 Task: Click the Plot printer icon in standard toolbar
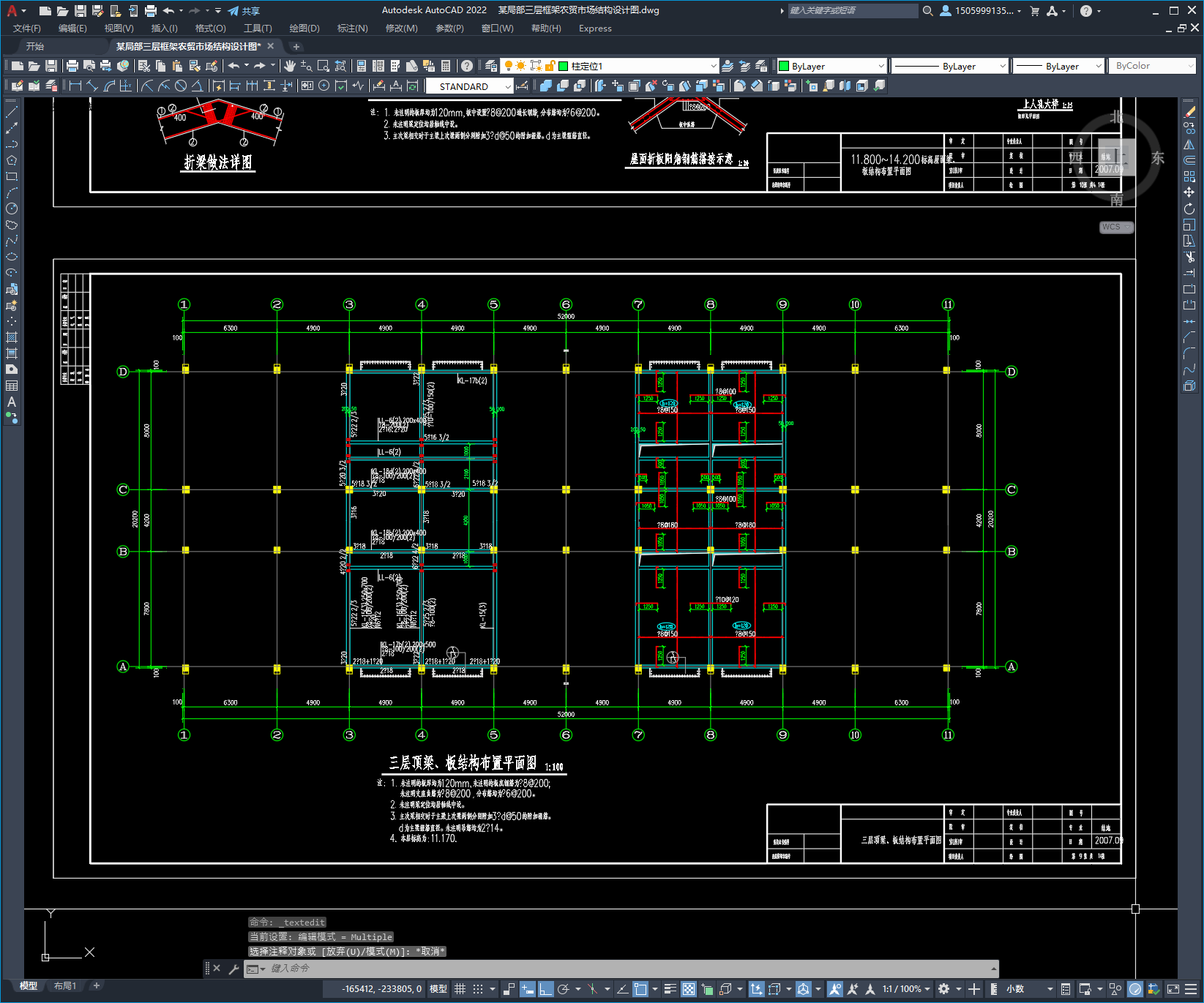pyautogui.click(x=72, y=66)
